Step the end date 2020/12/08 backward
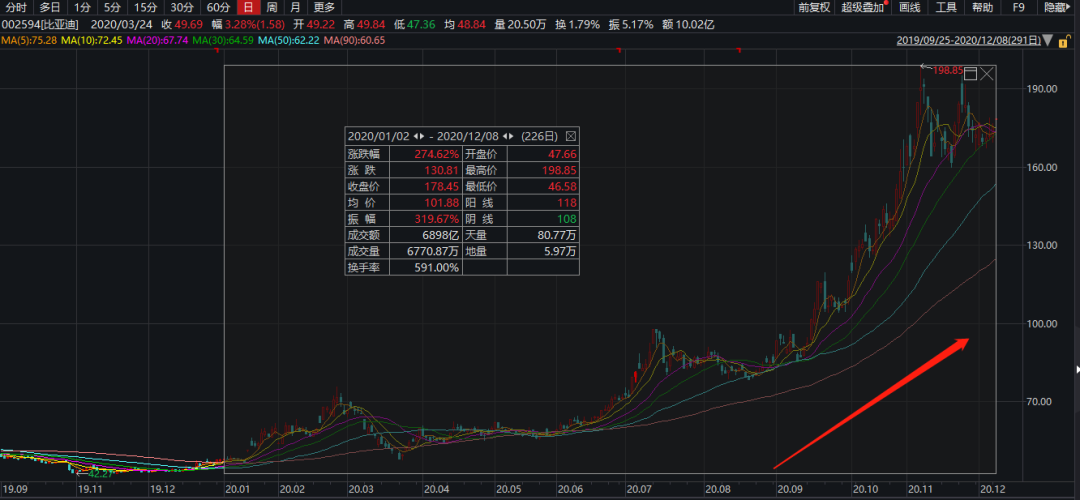This screenshot has width=1080, height=500. pyautogui.click(x=506, y=136)
